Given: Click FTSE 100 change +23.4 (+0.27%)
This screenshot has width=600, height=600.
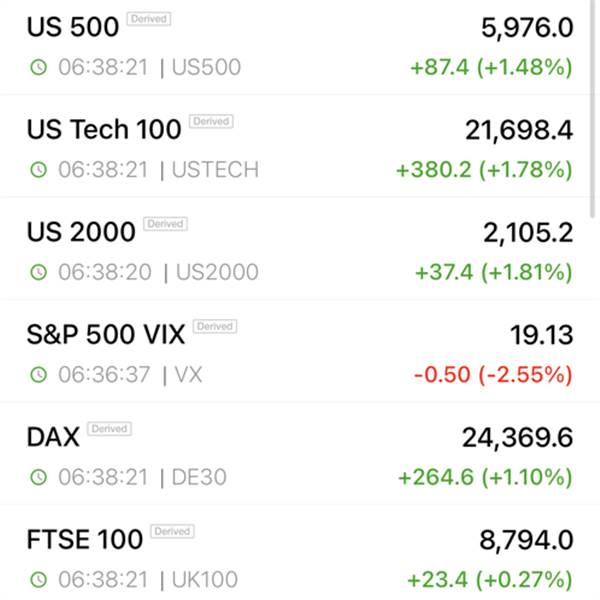Looking at the screenshot, I should click(490, 580).
